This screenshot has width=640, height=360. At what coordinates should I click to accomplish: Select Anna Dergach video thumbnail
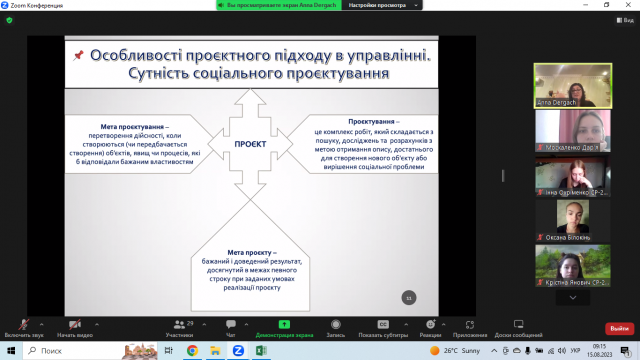[573, 86]
